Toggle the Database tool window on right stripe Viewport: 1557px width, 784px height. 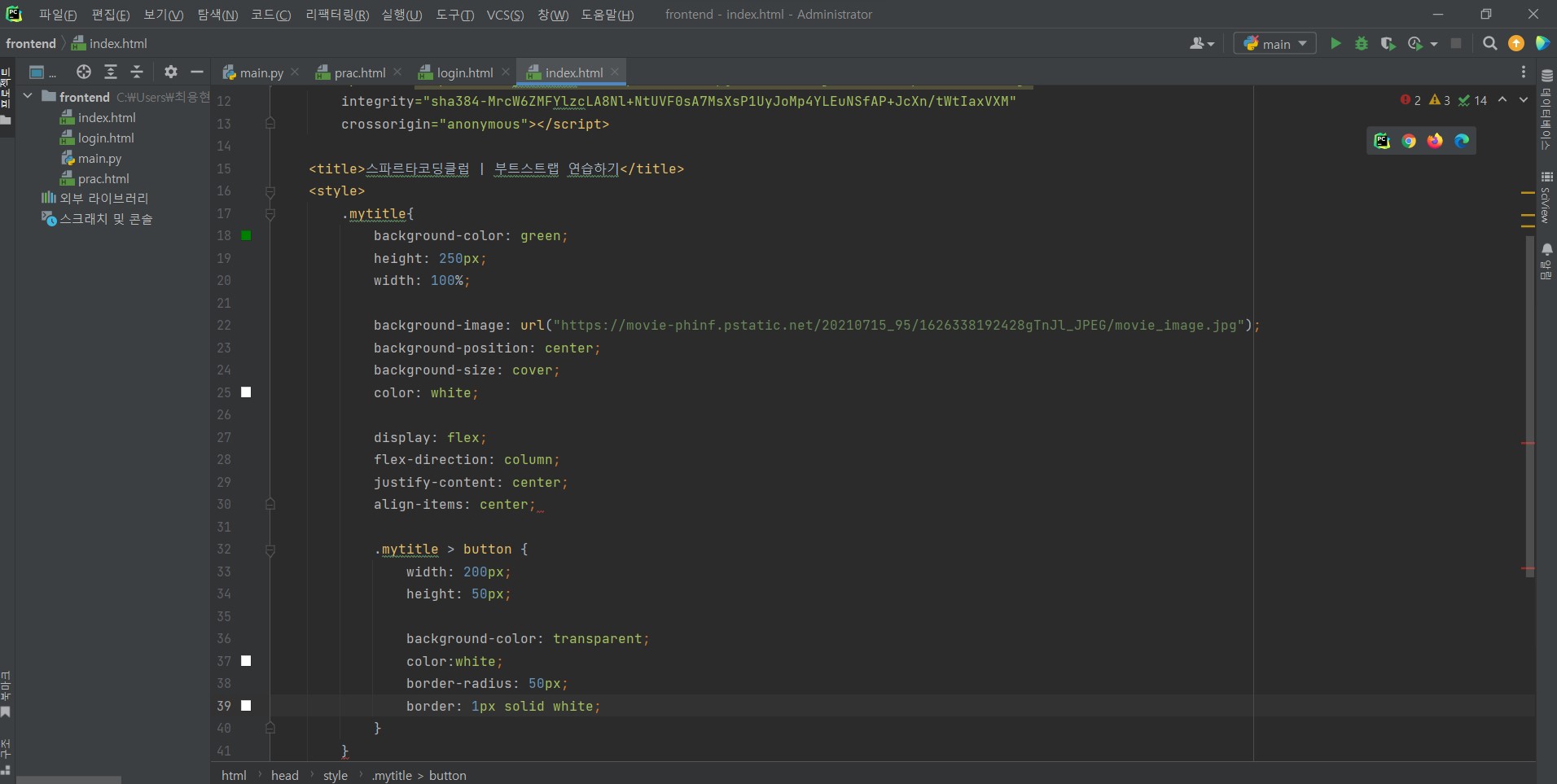1546,111
